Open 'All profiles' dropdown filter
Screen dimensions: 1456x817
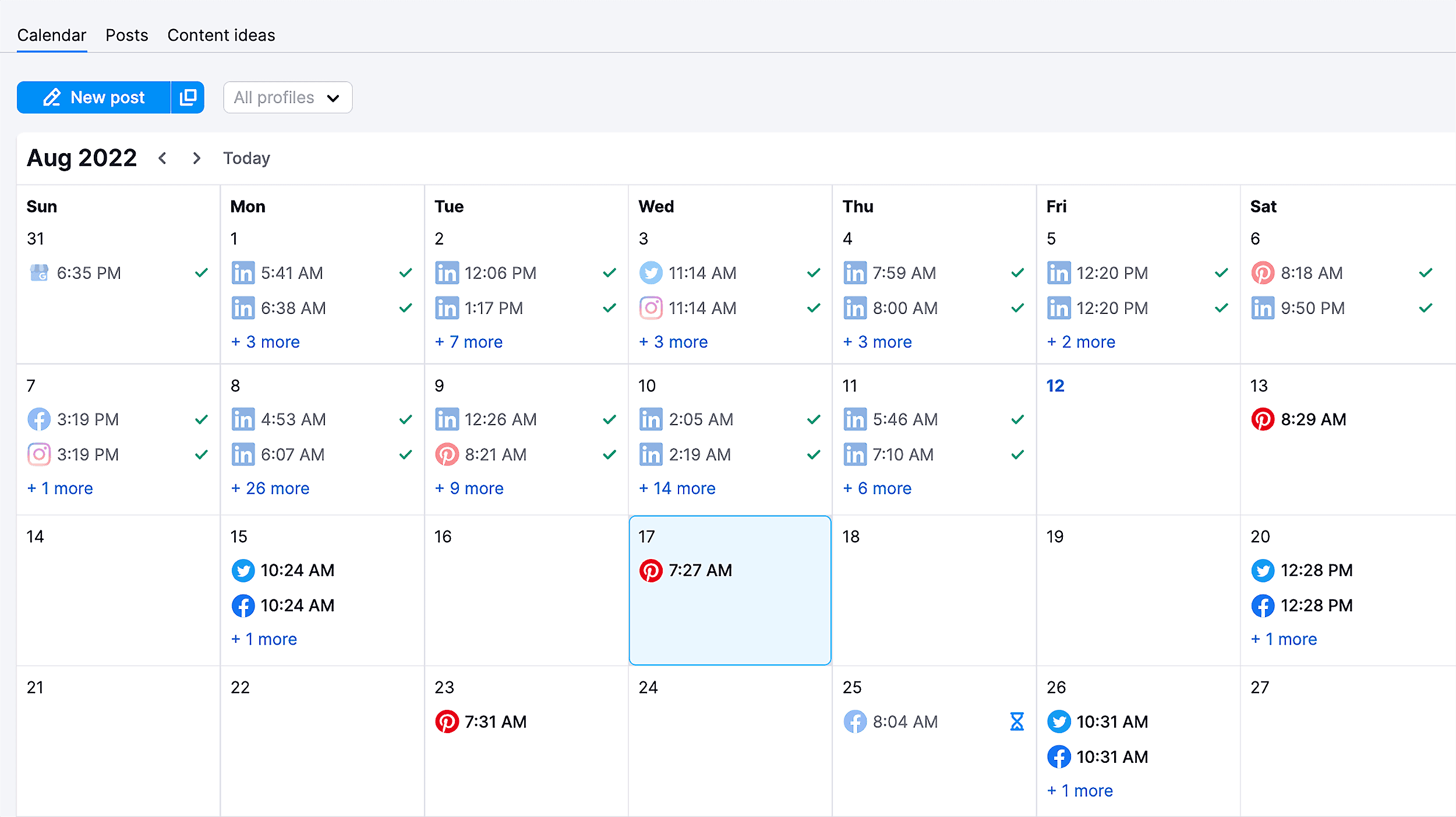[x=287, y=97]
